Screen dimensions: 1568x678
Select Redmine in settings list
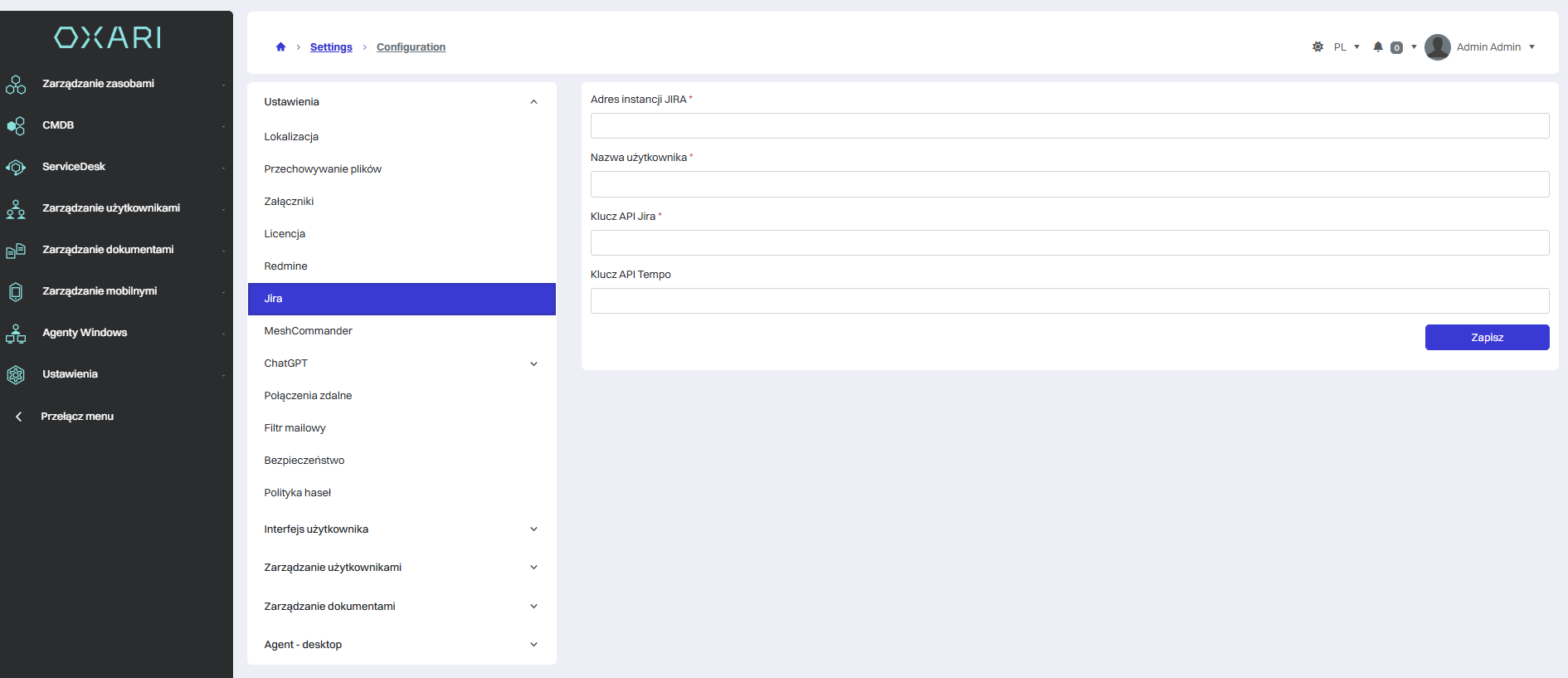pyautogui.click(x=286, y=266)
